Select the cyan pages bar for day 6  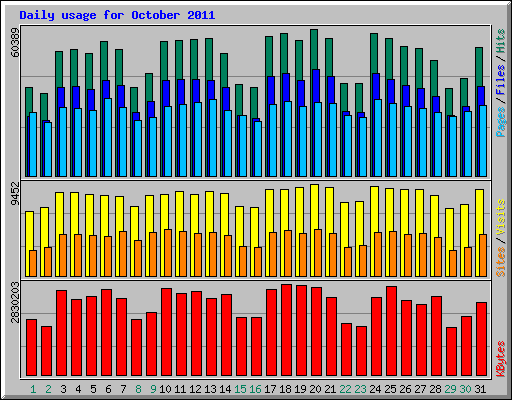pyautogui.click(x=108, y=137)
